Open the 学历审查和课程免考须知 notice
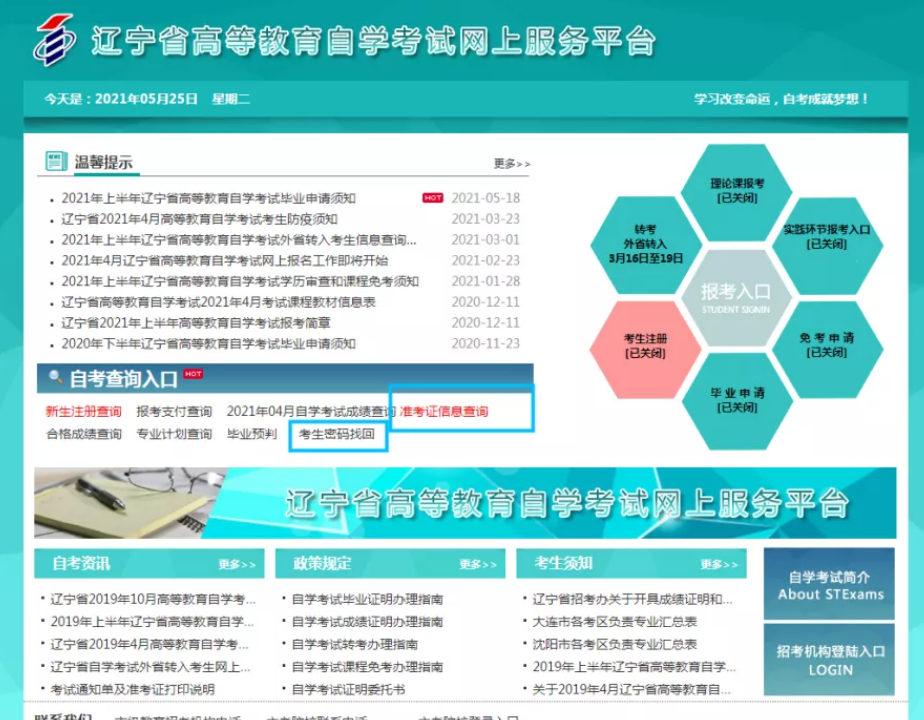Screen dimensions: 924x720 pos(240,281)
